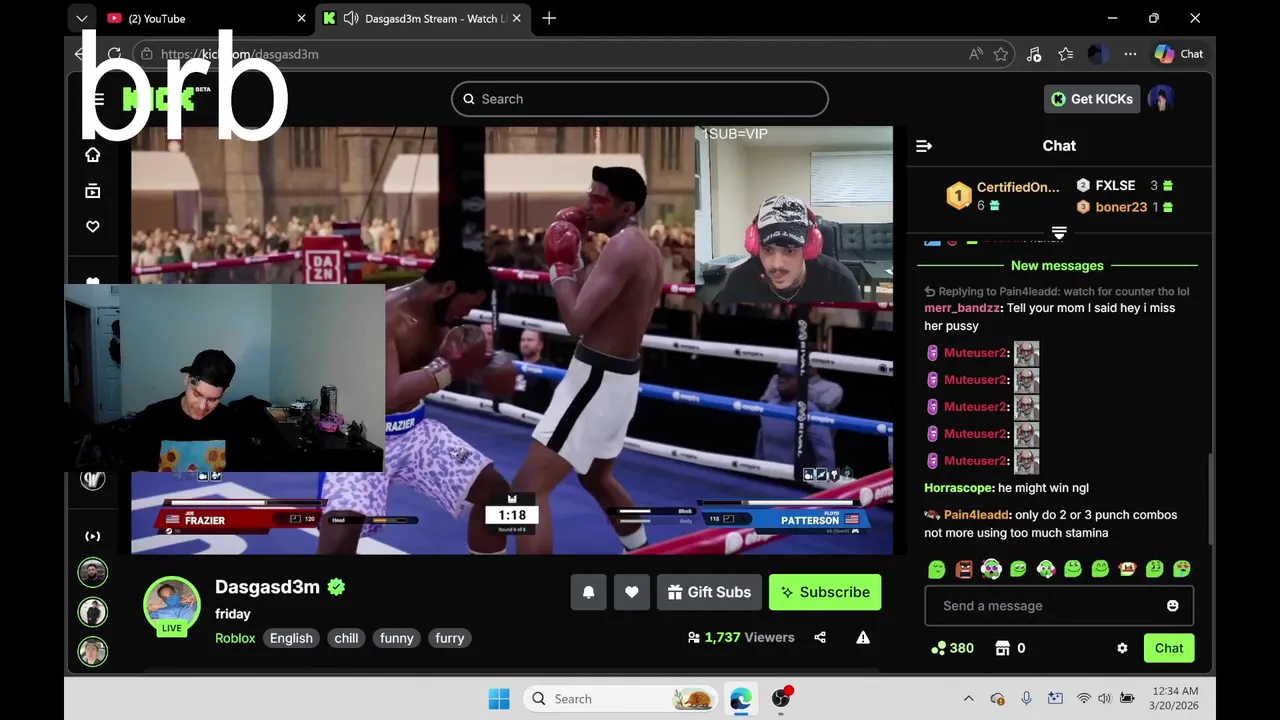
Task: Click the 380 channel points balance
Action: pyautogui.click(x=952, y=648)
